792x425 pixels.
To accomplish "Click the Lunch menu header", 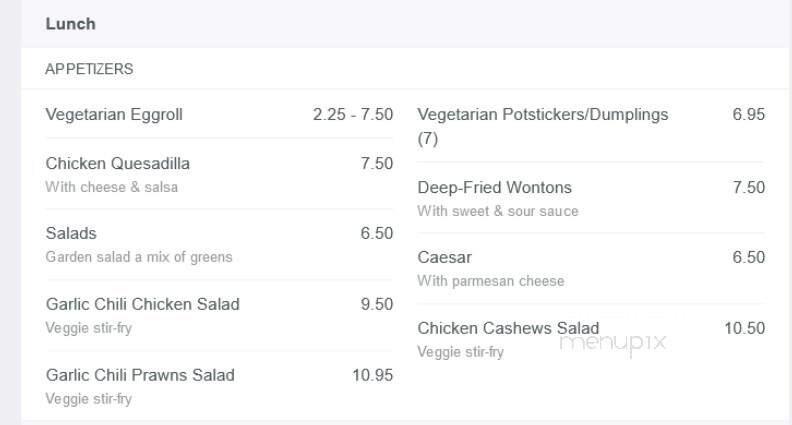I will (70, 24).
